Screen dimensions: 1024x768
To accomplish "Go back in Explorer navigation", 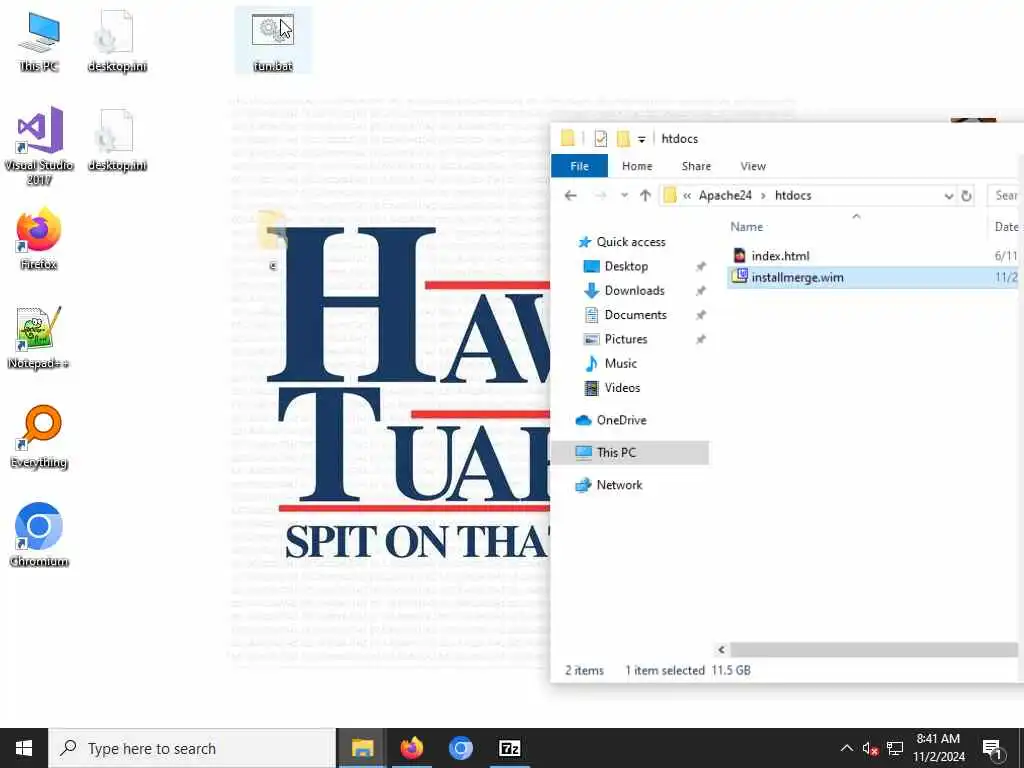I will point(571,195).
